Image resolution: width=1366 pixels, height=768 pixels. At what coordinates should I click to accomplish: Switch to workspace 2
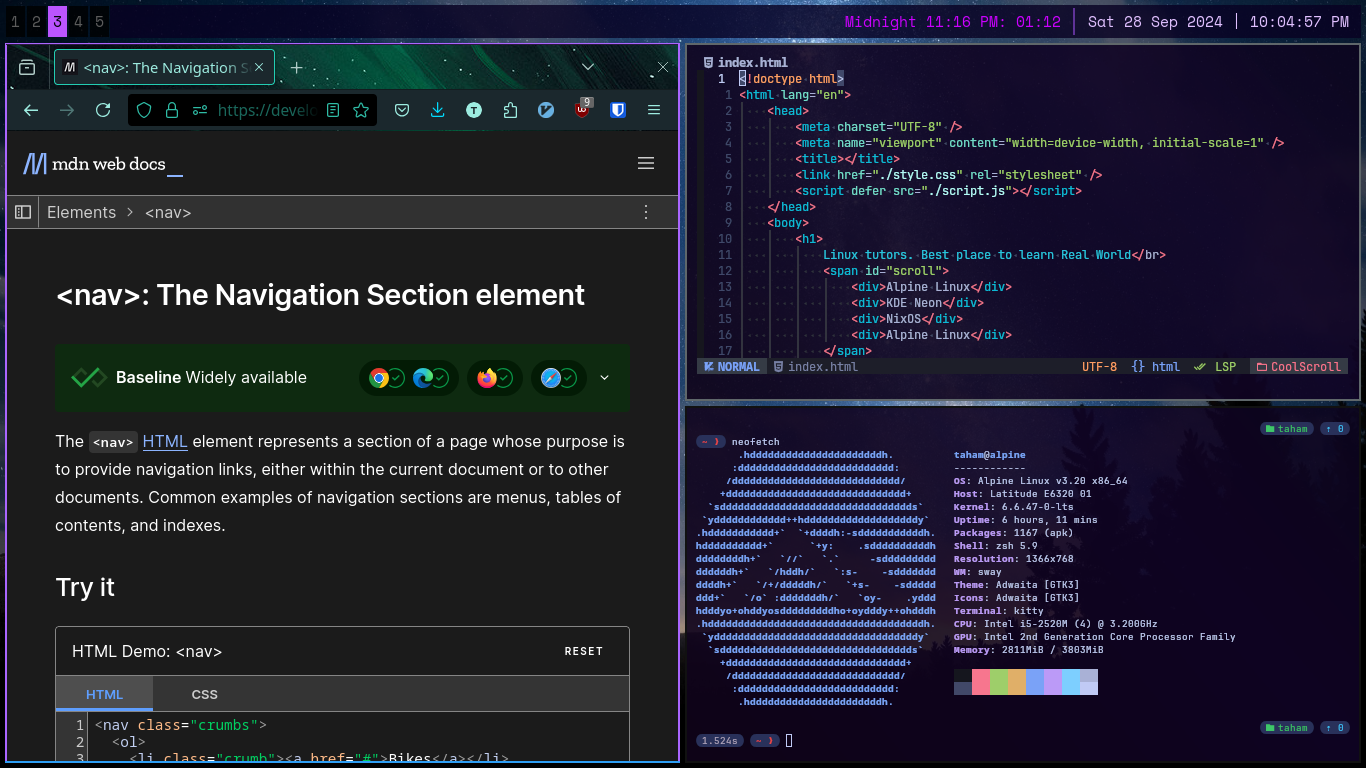click(x=36, y=21)
